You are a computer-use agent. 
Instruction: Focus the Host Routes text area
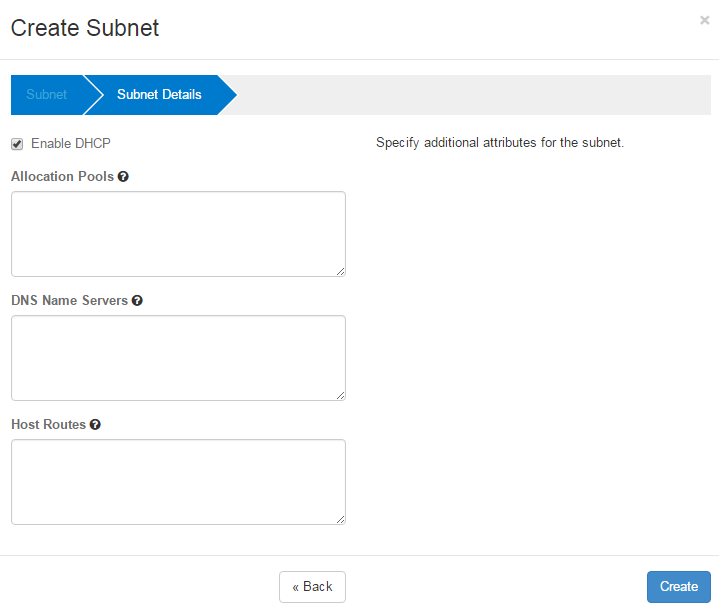[x=178, y=482]
